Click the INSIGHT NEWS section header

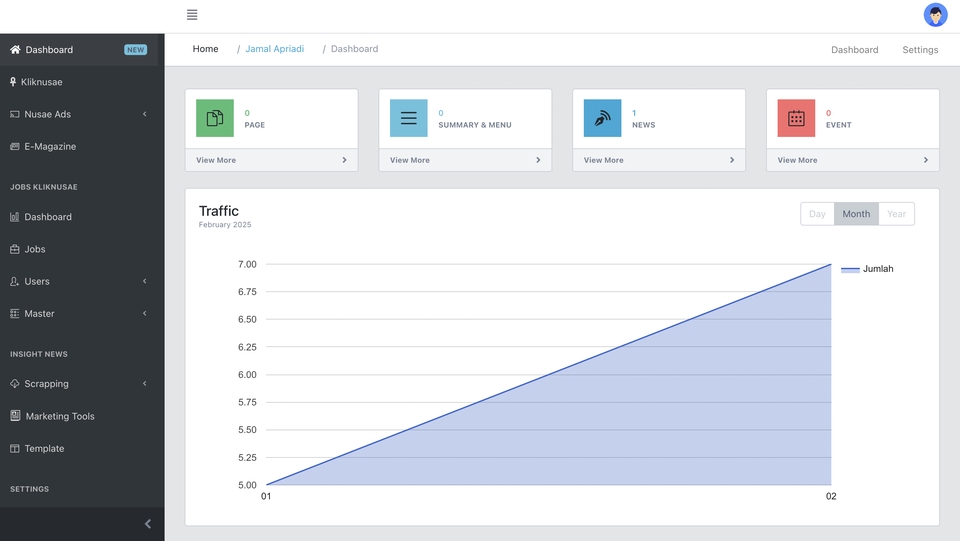(x=39, y=354)
